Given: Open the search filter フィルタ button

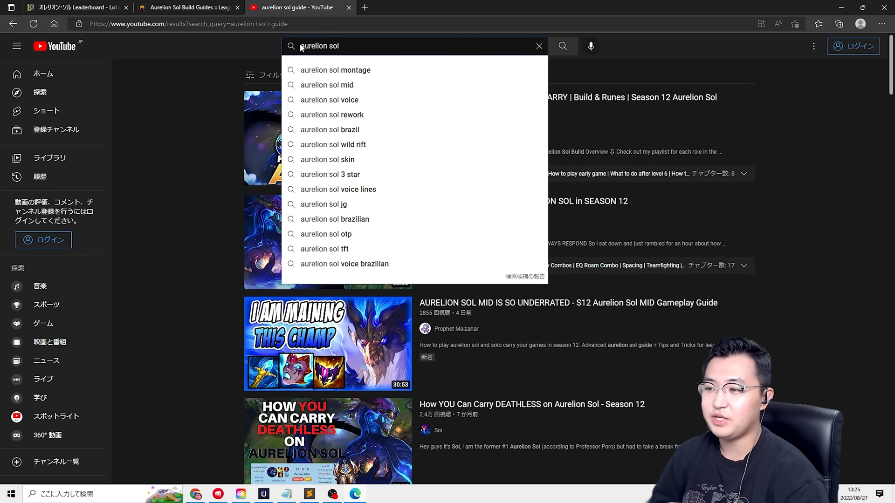Looking at the screenshot, I should pos(264,75).
